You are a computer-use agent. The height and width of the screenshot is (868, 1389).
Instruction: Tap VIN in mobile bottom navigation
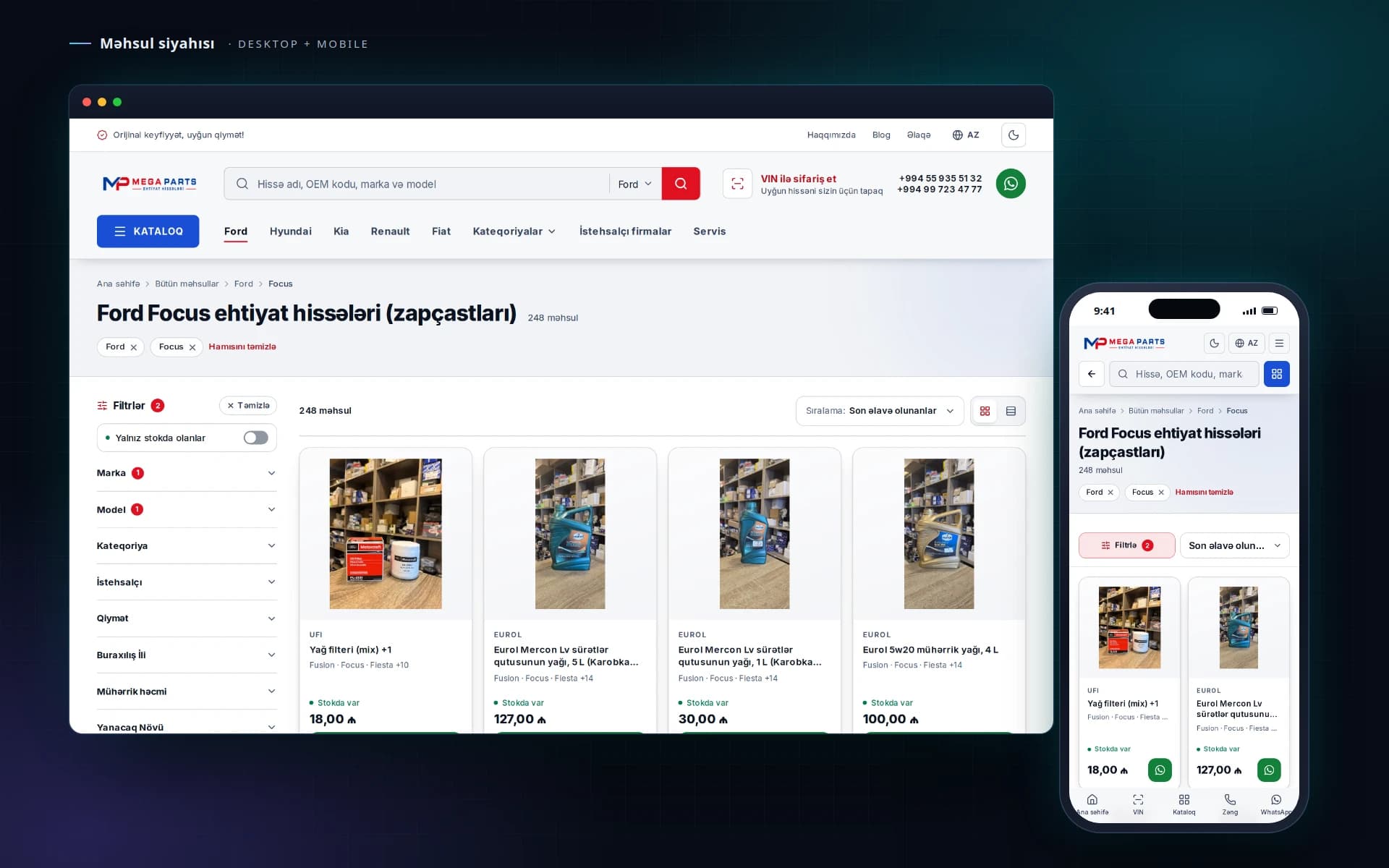pyautogui.click(x=1138, y=804)
